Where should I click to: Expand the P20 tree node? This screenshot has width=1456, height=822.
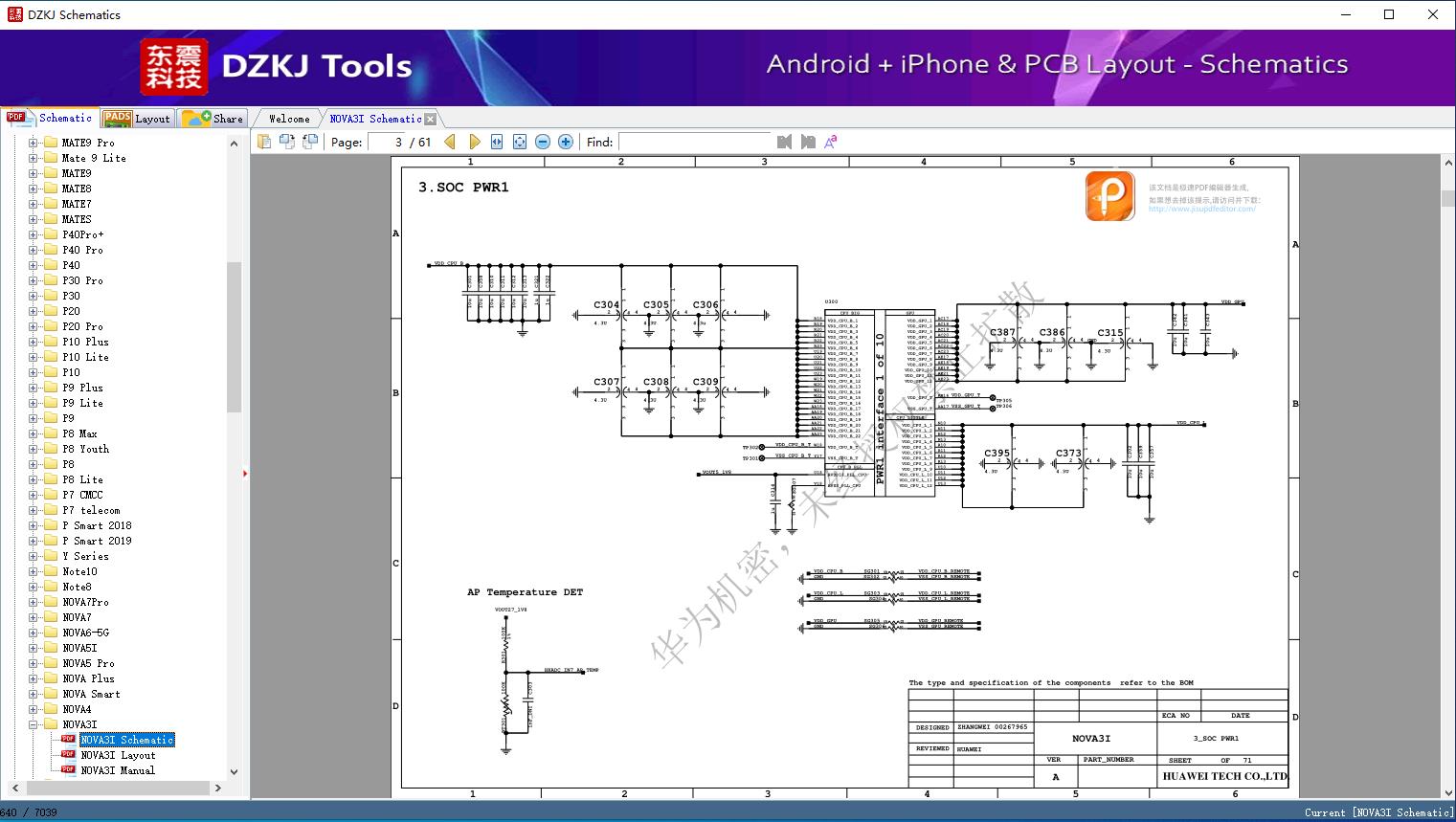[x=34, y=311]
